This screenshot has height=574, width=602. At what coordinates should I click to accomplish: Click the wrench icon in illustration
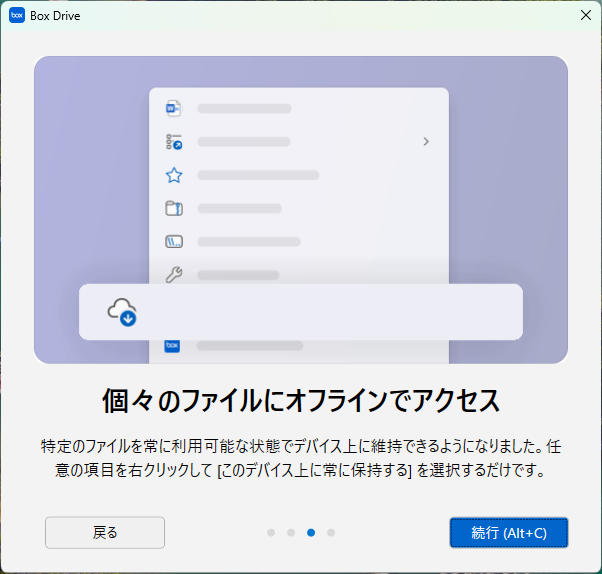174,275
